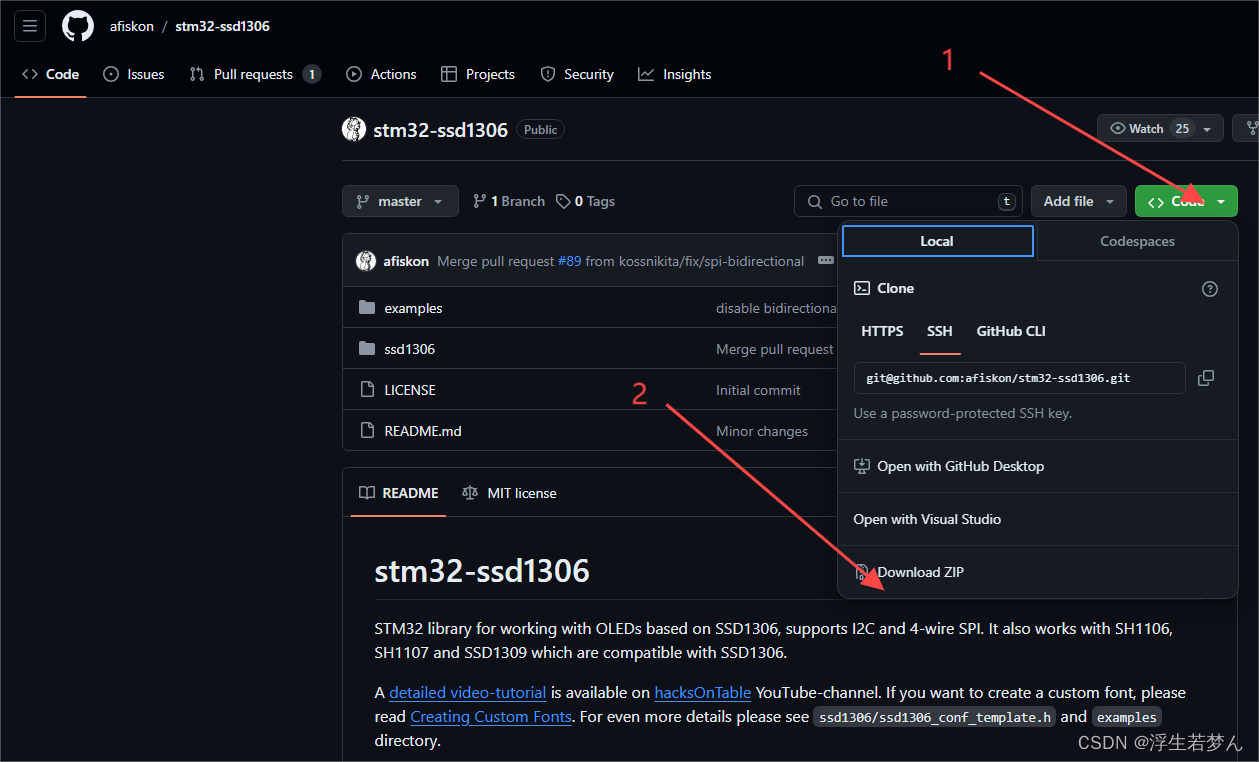The width and height of the screenshot is (1259, 762).
Task: Click the afiskon commit author avatar
Action: click(x=366, y=261)
